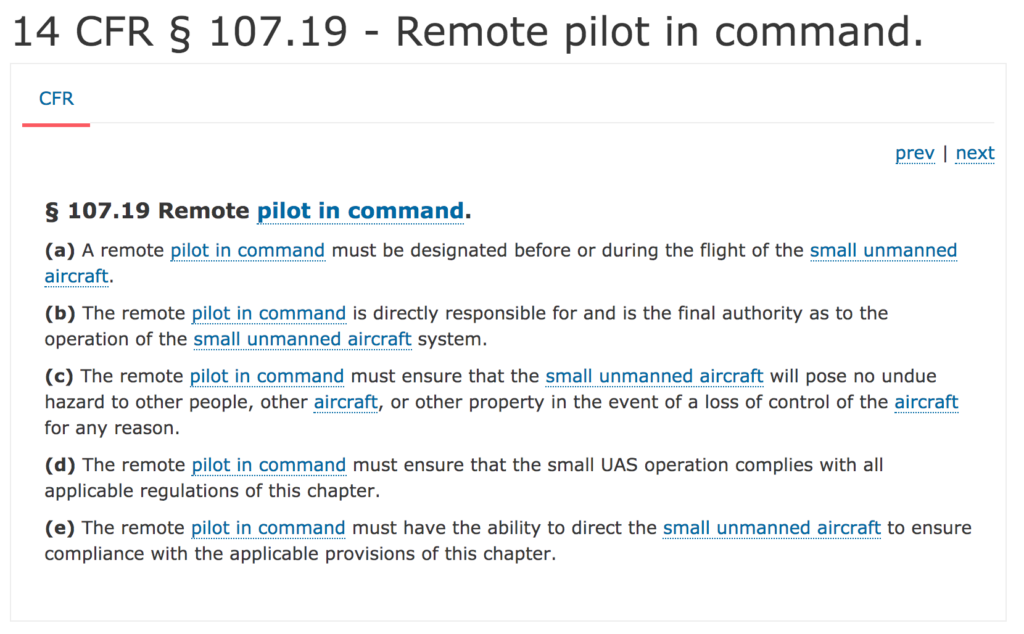Image resolution: width=1024 pixels, height=634 pixels.
Task: Click the bold "(e)" paragraph label
Action: pos(60,528)
